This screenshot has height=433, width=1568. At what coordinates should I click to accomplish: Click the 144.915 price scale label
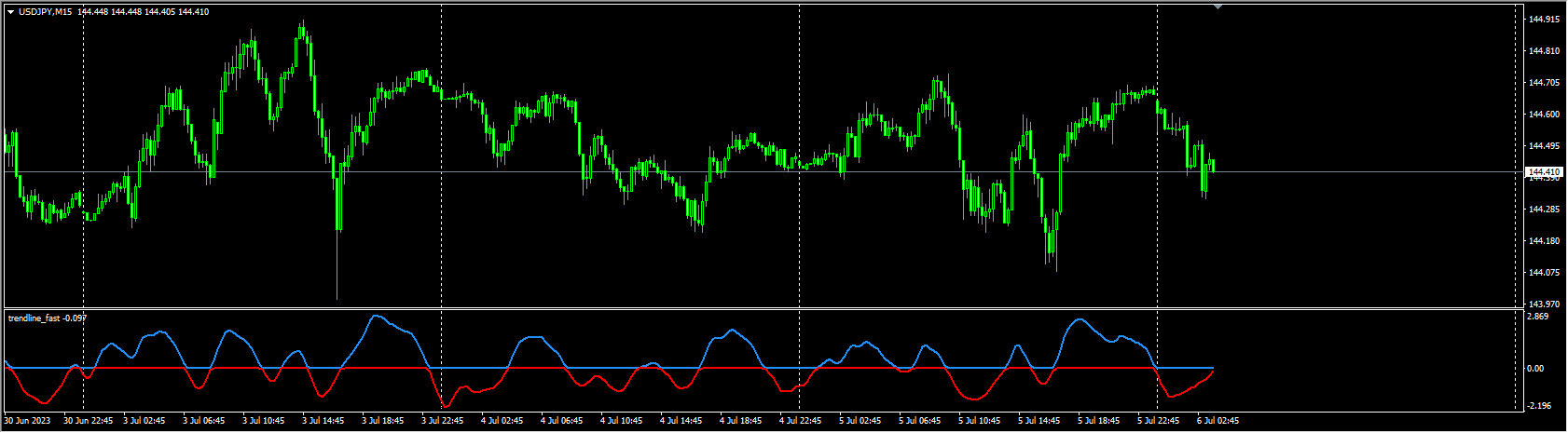(x=1544, y=20)
